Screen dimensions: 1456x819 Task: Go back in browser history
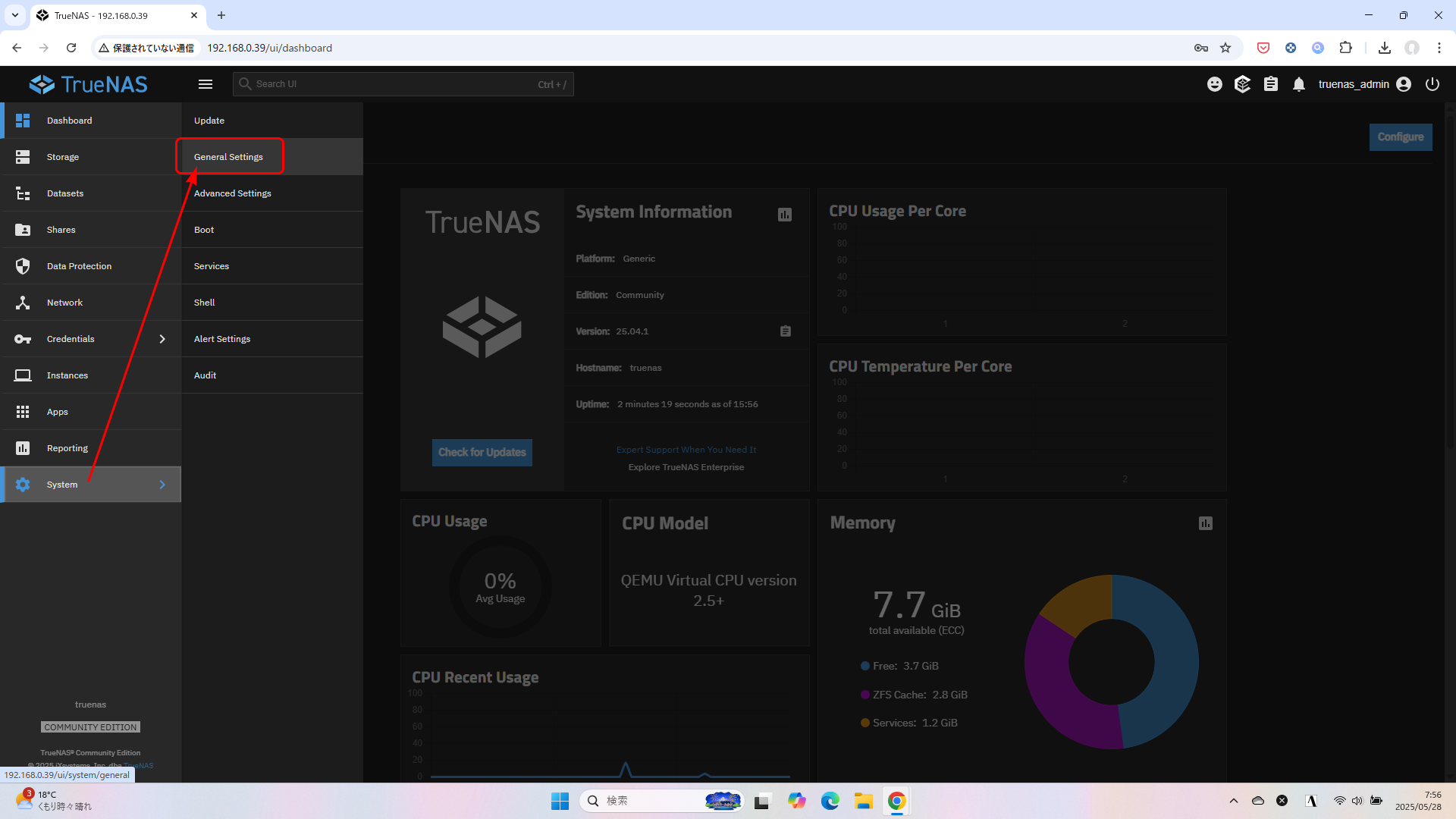coord(17,48)
